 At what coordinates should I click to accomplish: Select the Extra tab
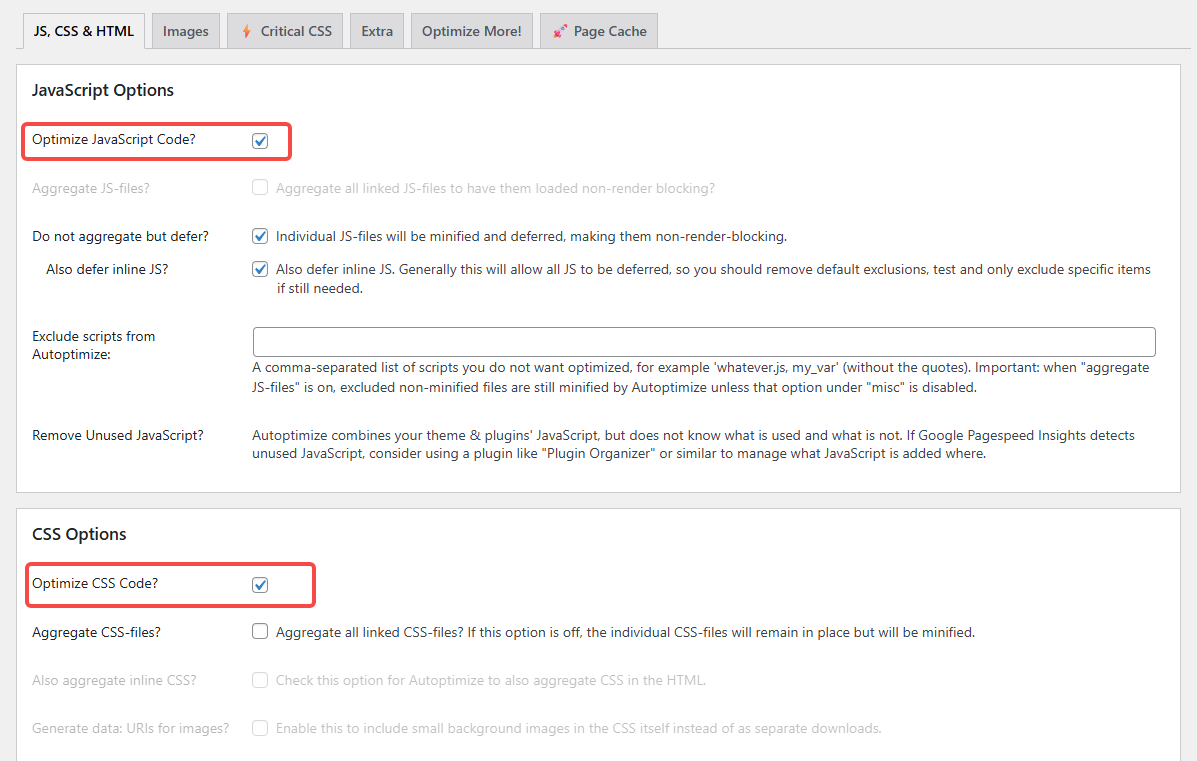click(377, 30)
